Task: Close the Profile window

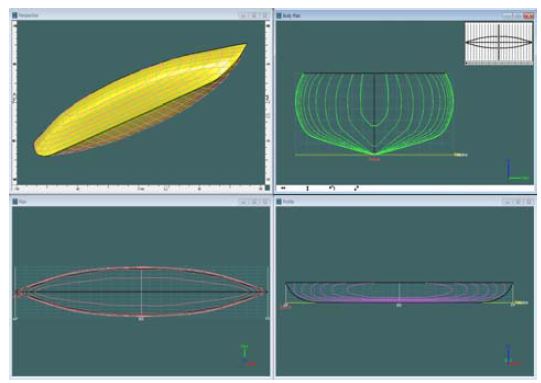Action: point(528,202)
